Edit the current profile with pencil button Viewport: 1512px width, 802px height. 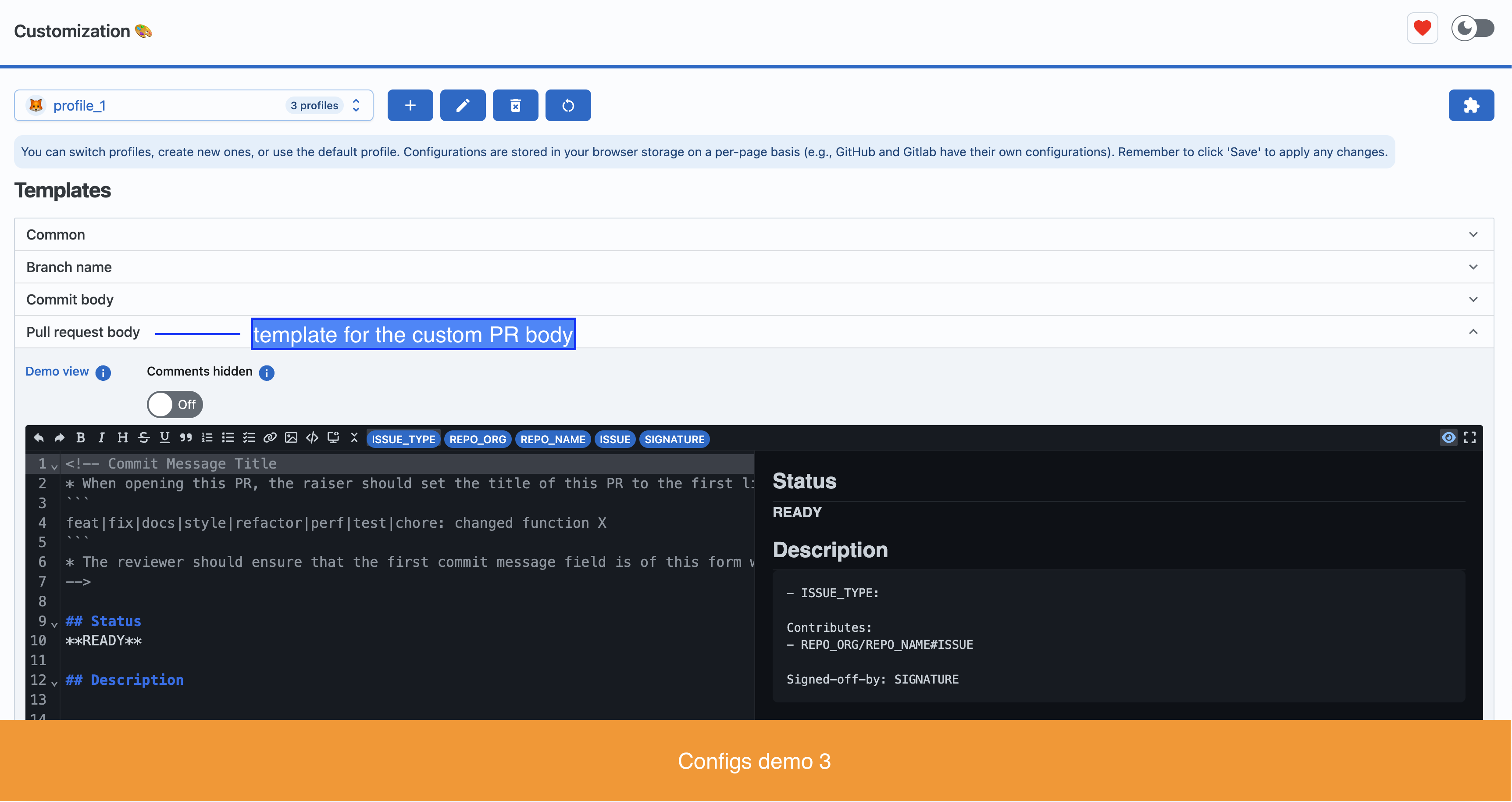click(x=463, y=106)
